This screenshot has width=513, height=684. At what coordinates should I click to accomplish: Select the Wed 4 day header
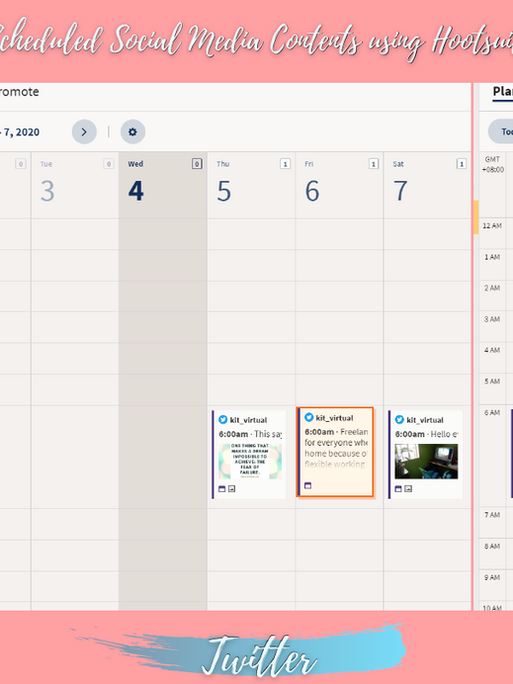click(163, 185)
